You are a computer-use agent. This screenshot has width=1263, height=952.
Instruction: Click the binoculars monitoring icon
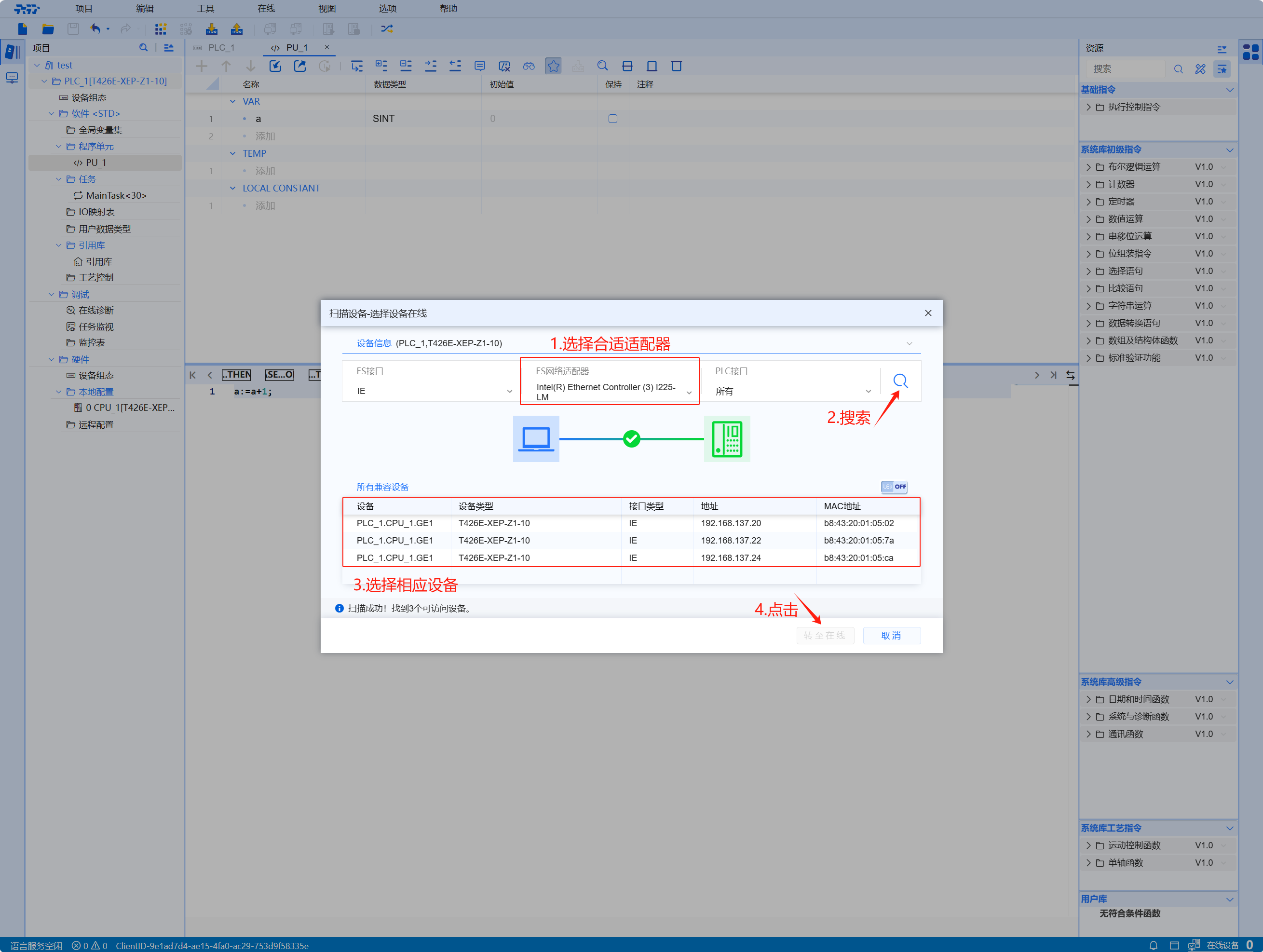[x=528, y=66]
